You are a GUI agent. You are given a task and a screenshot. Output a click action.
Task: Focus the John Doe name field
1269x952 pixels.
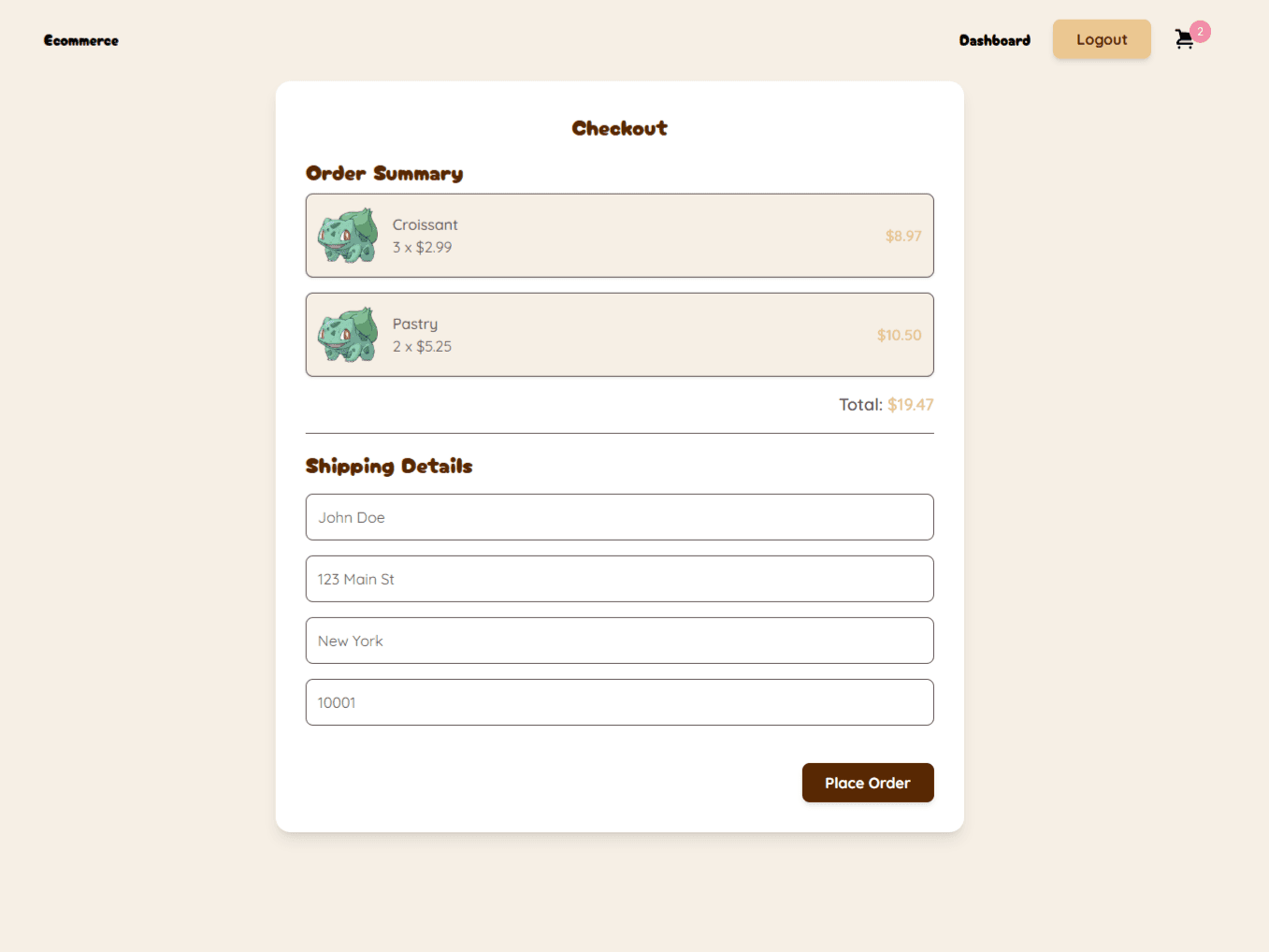620,517
